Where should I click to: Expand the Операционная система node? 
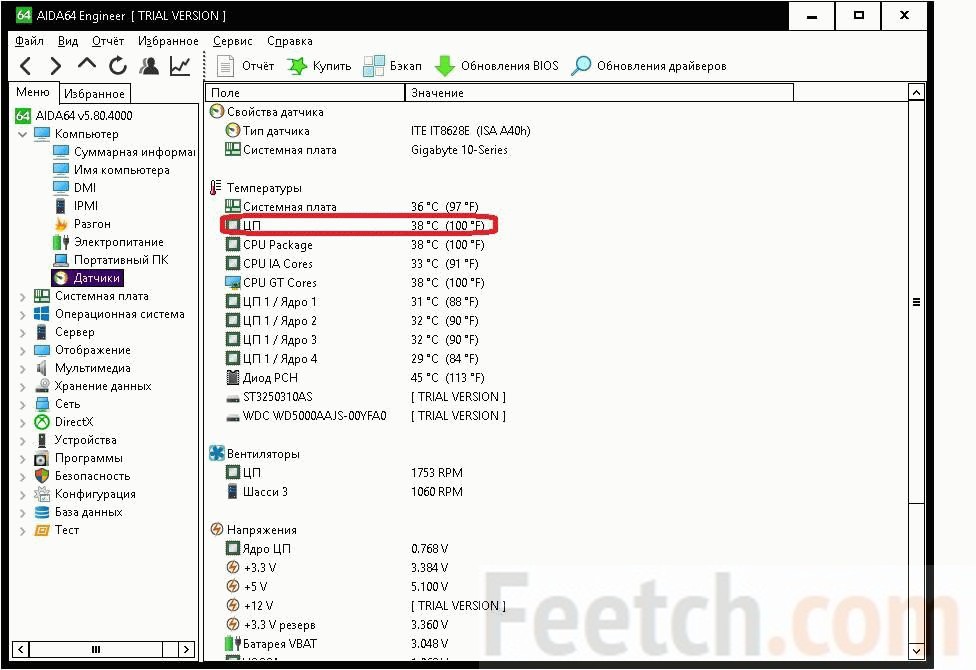coord(22,314)
